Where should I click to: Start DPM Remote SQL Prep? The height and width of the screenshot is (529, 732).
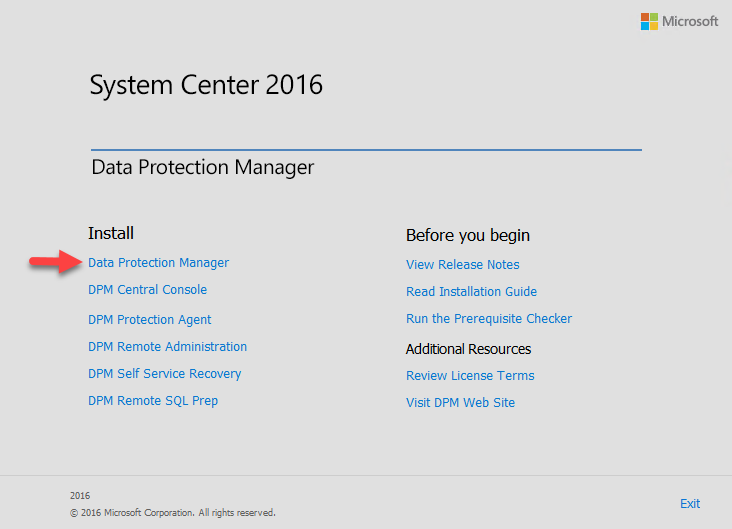[153, 401]
